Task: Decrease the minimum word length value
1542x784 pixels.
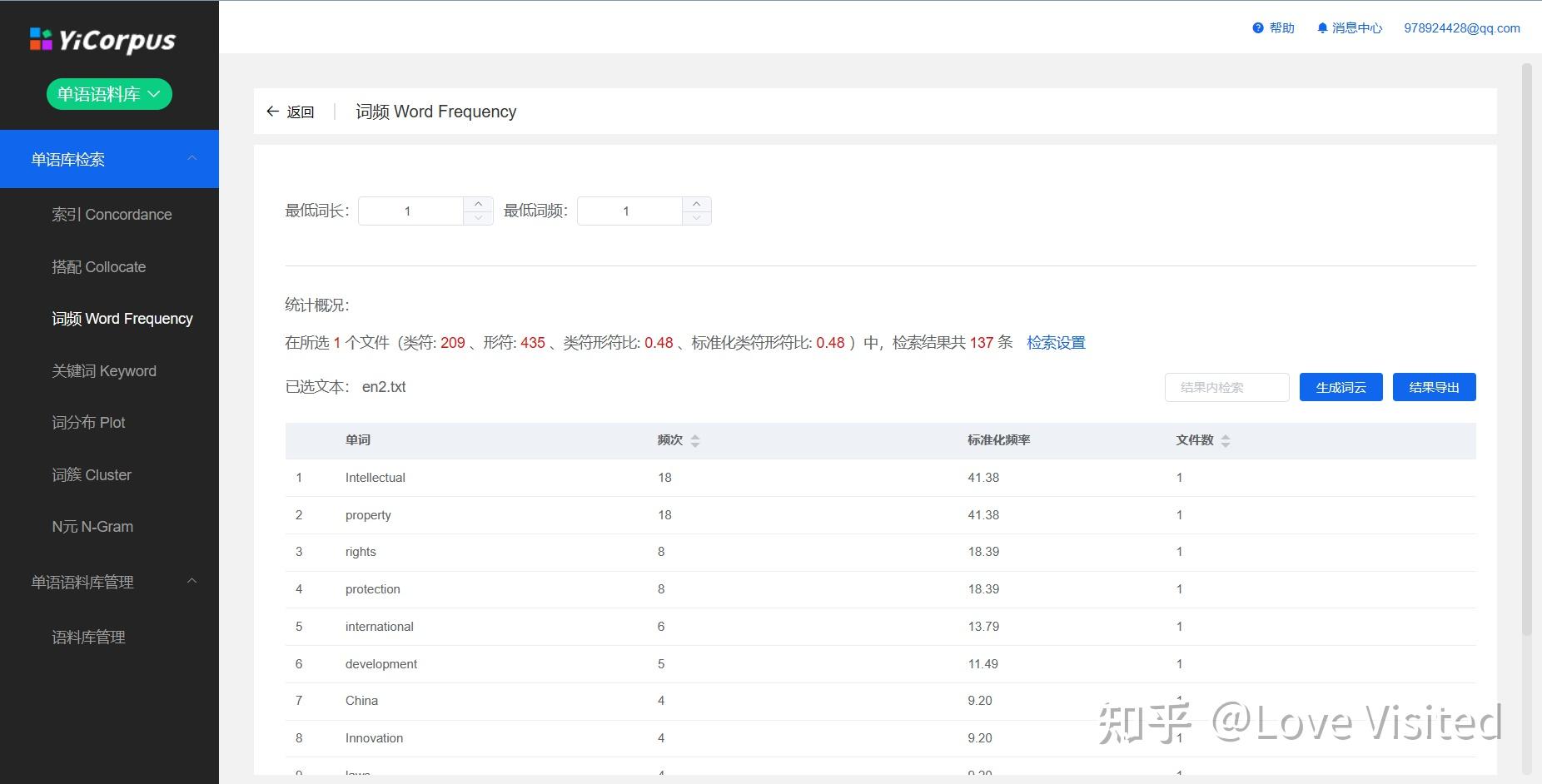Action: (478, 218)
